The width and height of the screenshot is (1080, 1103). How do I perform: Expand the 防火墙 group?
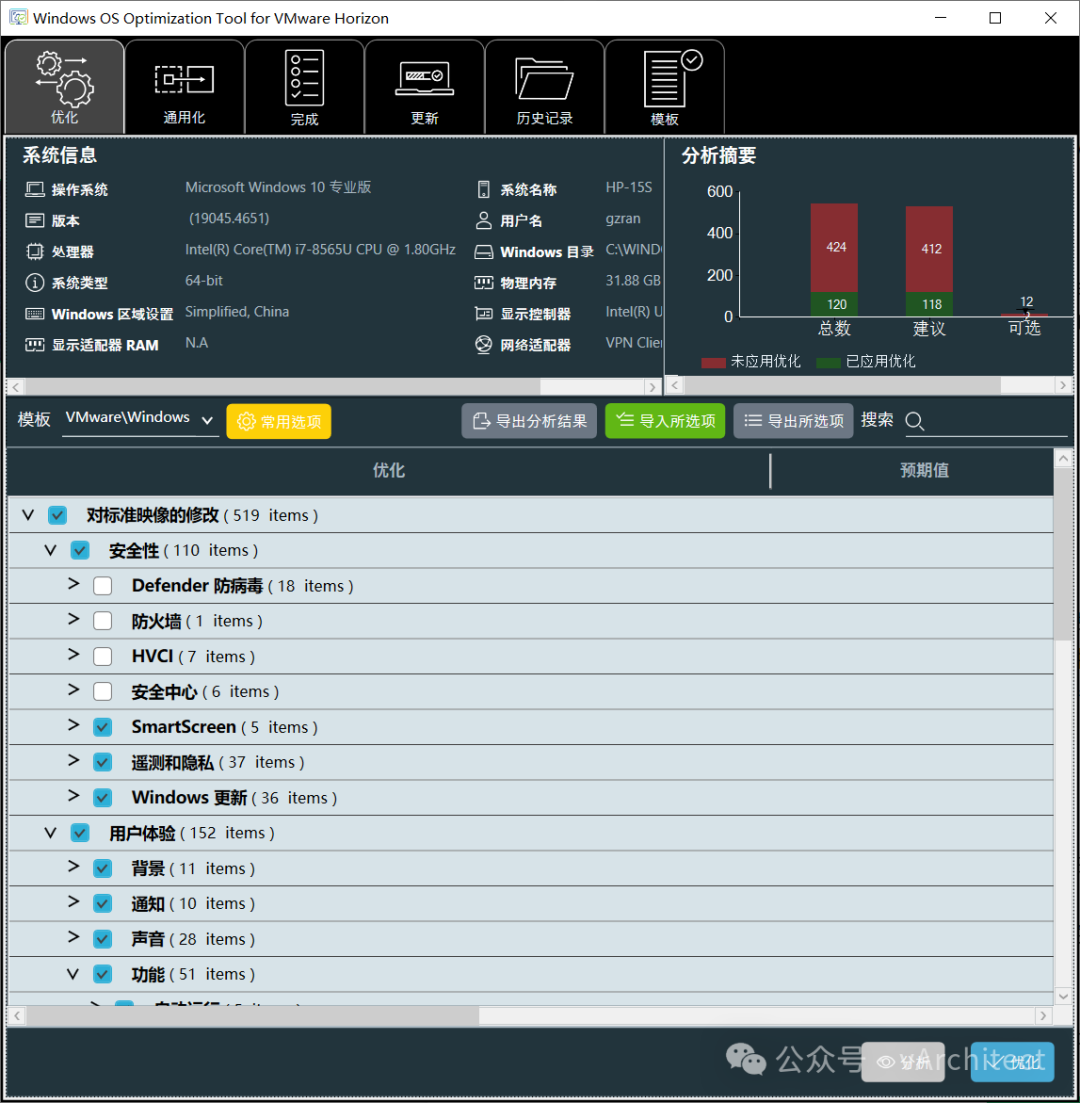[x=73, y=619]
